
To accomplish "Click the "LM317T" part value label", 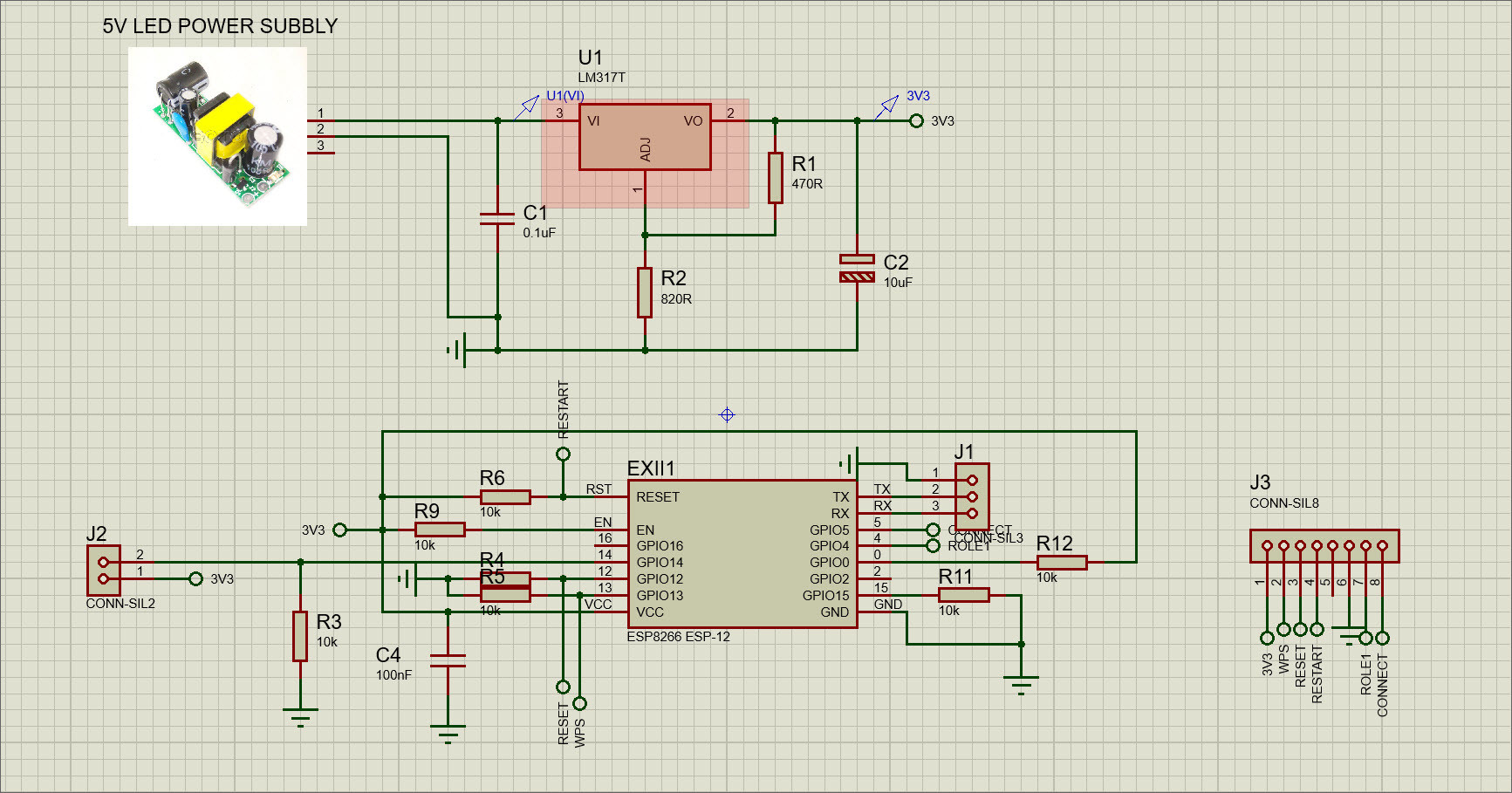I will (x=601, y=78).
